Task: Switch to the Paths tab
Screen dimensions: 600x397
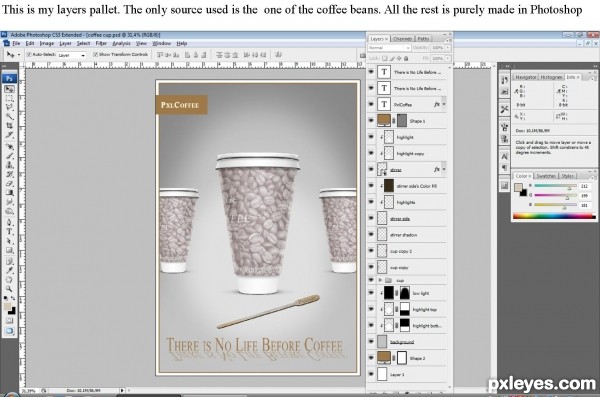Action: click(423, 39)
